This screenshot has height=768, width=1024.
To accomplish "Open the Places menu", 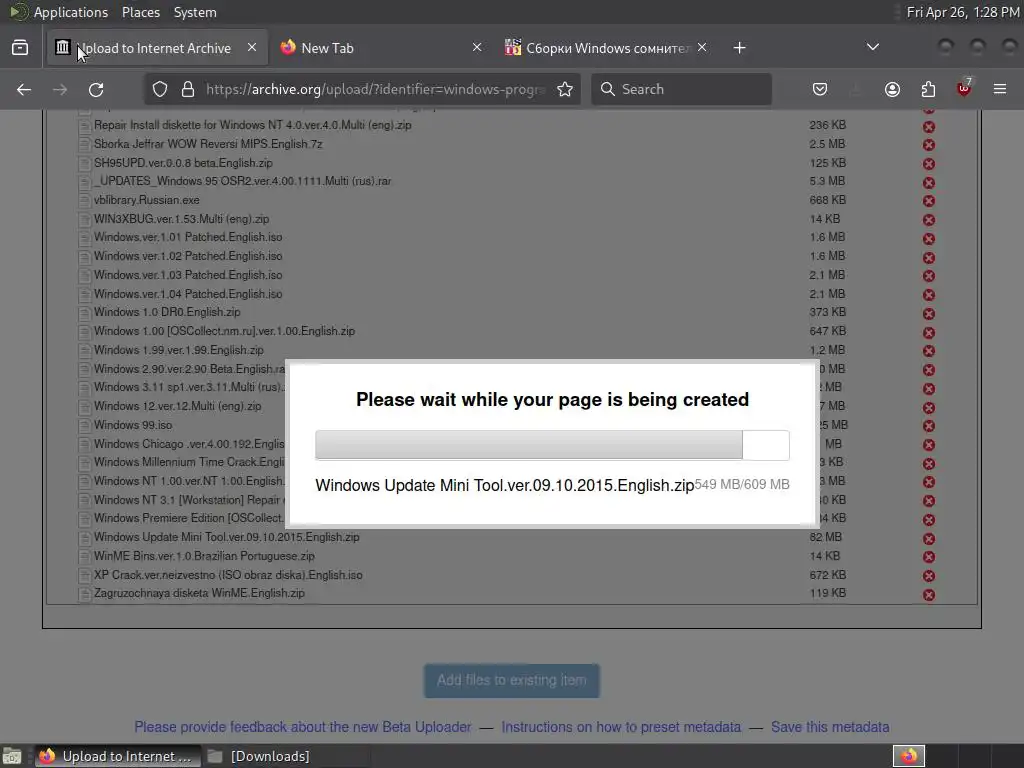I will 141,12.
